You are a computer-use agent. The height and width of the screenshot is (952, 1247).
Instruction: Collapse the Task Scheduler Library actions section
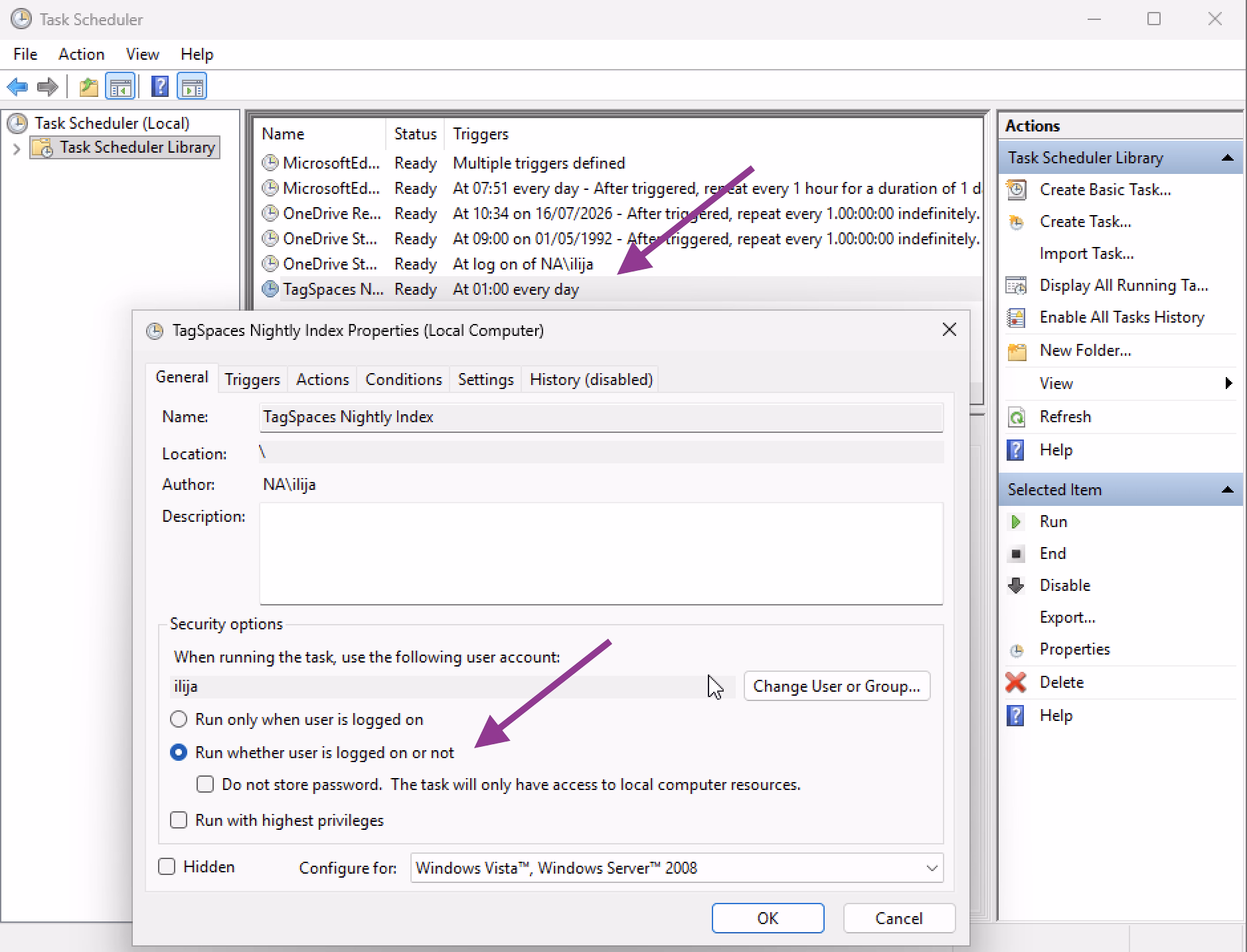pyautogui.click(x=1228, y=158)
